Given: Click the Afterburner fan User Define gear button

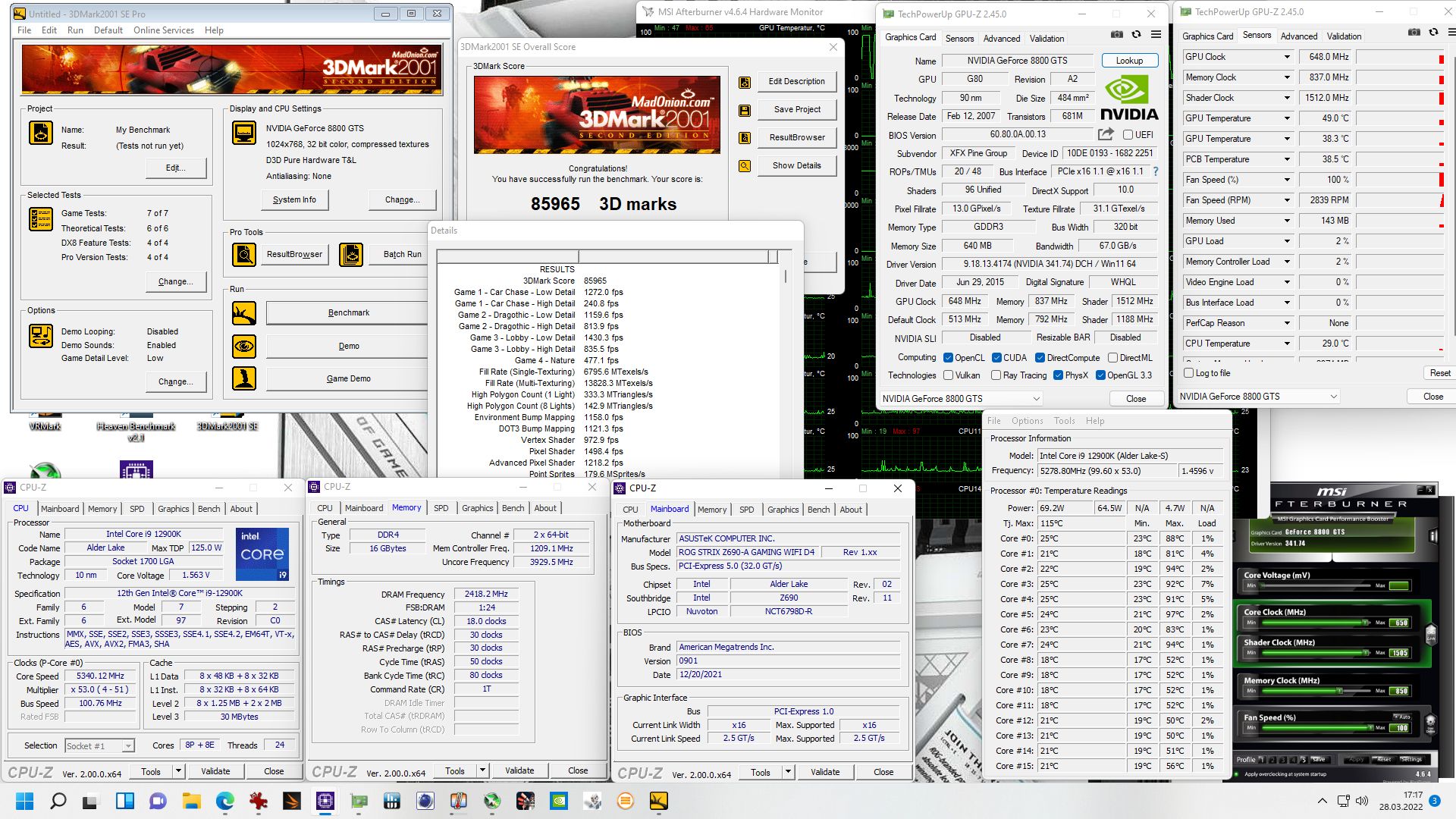Looking at the screenshot, I should click(1430, 723).
